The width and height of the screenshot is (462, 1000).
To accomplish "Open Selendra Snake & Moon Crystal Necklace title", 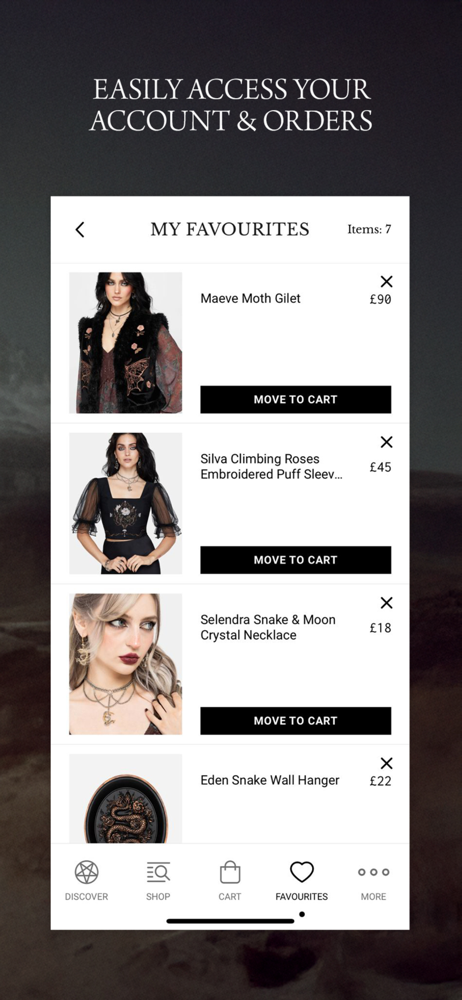I will [268, 628].
